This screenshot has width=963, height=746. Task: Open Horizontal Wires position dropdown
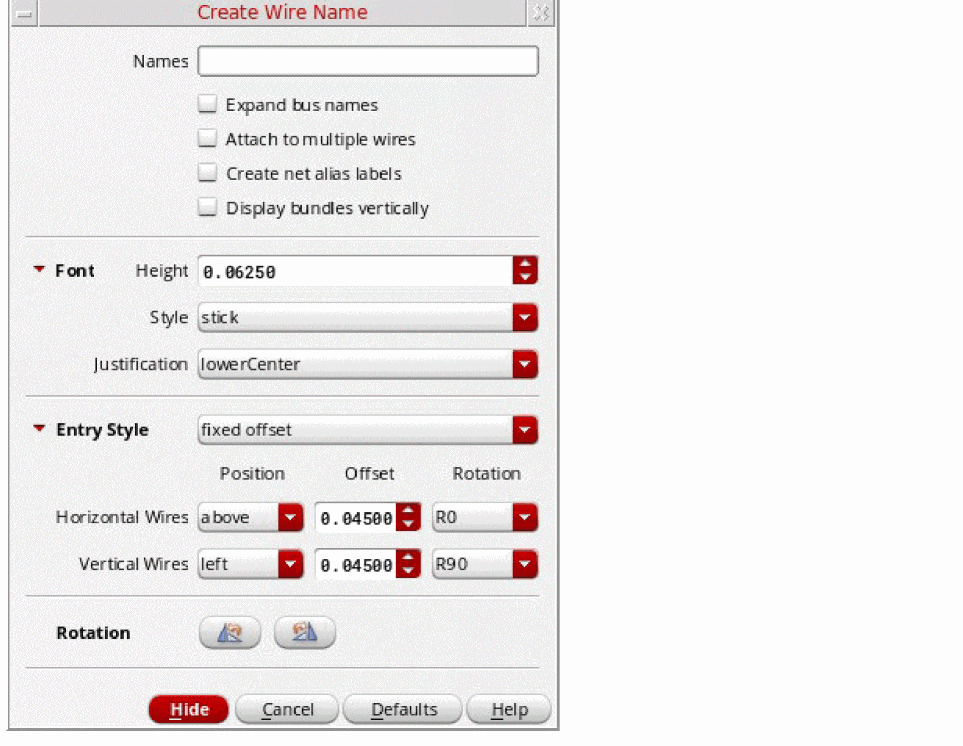click(251, 517)
